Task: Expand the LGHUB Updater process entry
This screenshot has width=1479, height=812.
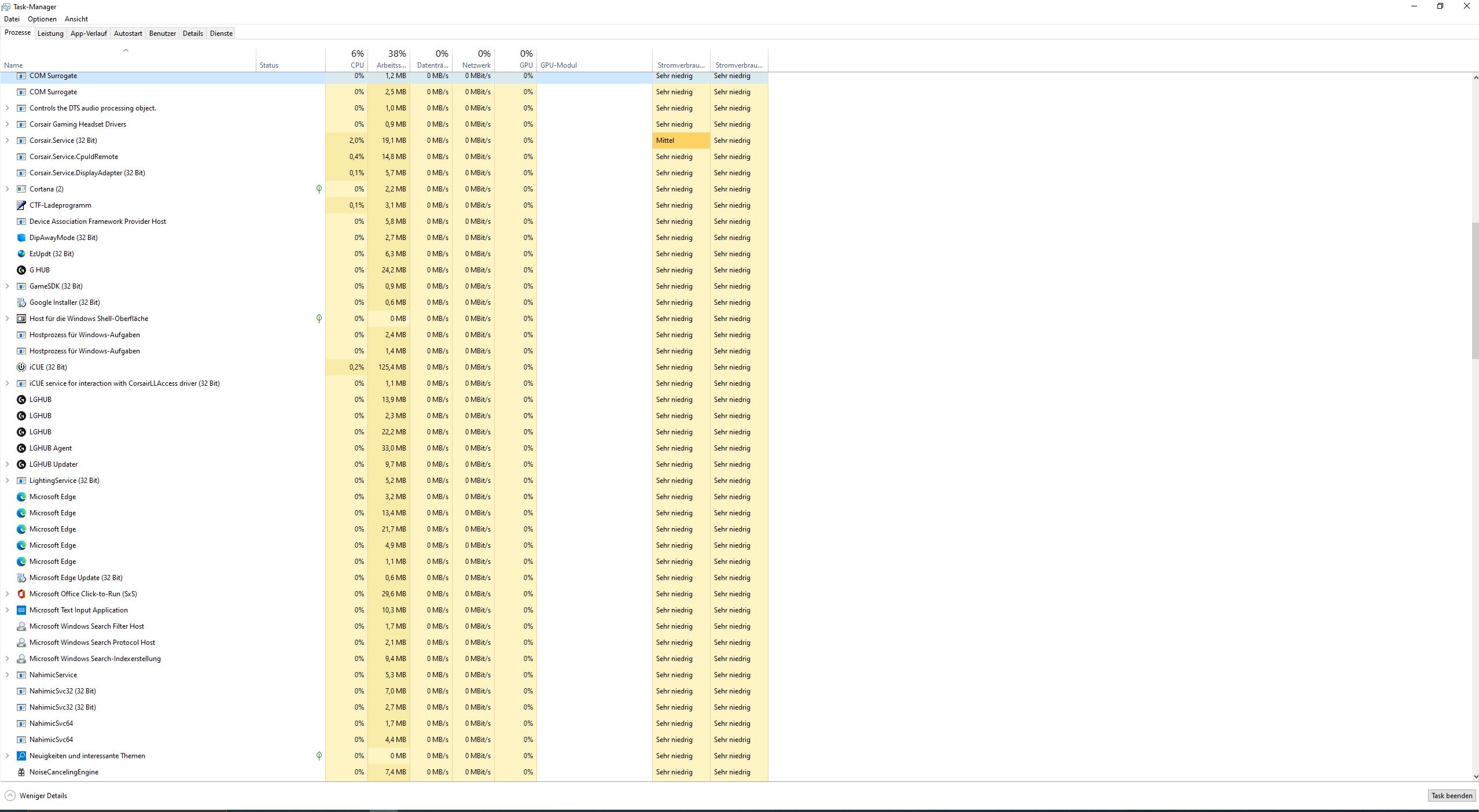Action: click(x=7, y=464)
